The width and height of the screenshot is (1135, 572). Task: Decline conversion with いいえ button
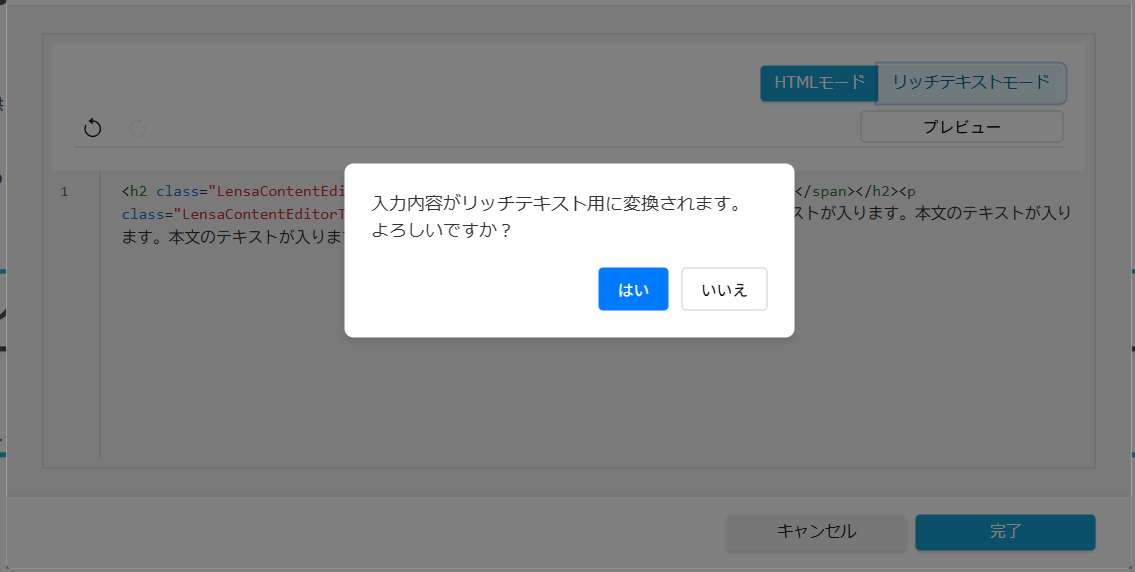724,290
